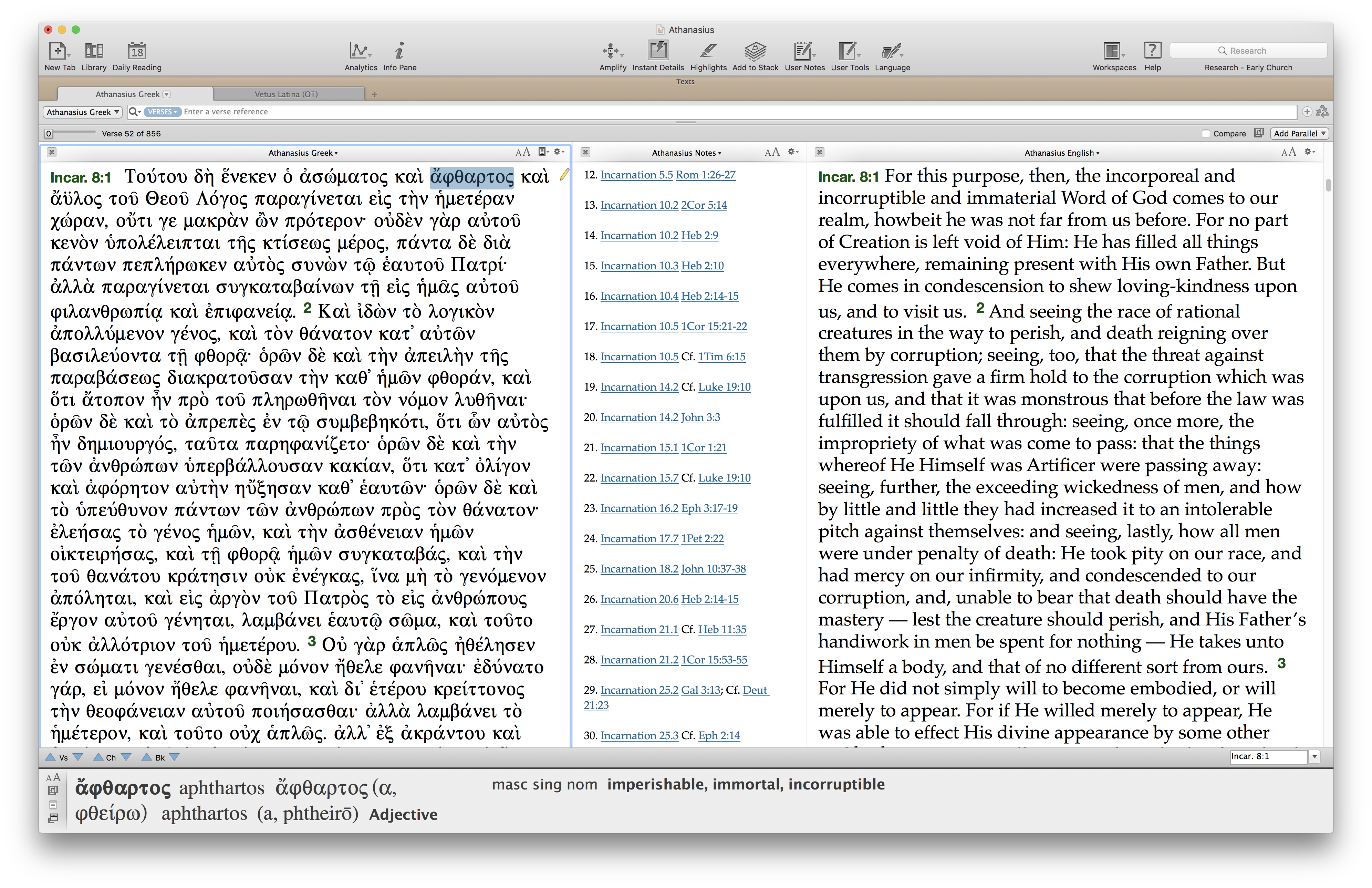Change text size in Greek pane

pos(522,152)
